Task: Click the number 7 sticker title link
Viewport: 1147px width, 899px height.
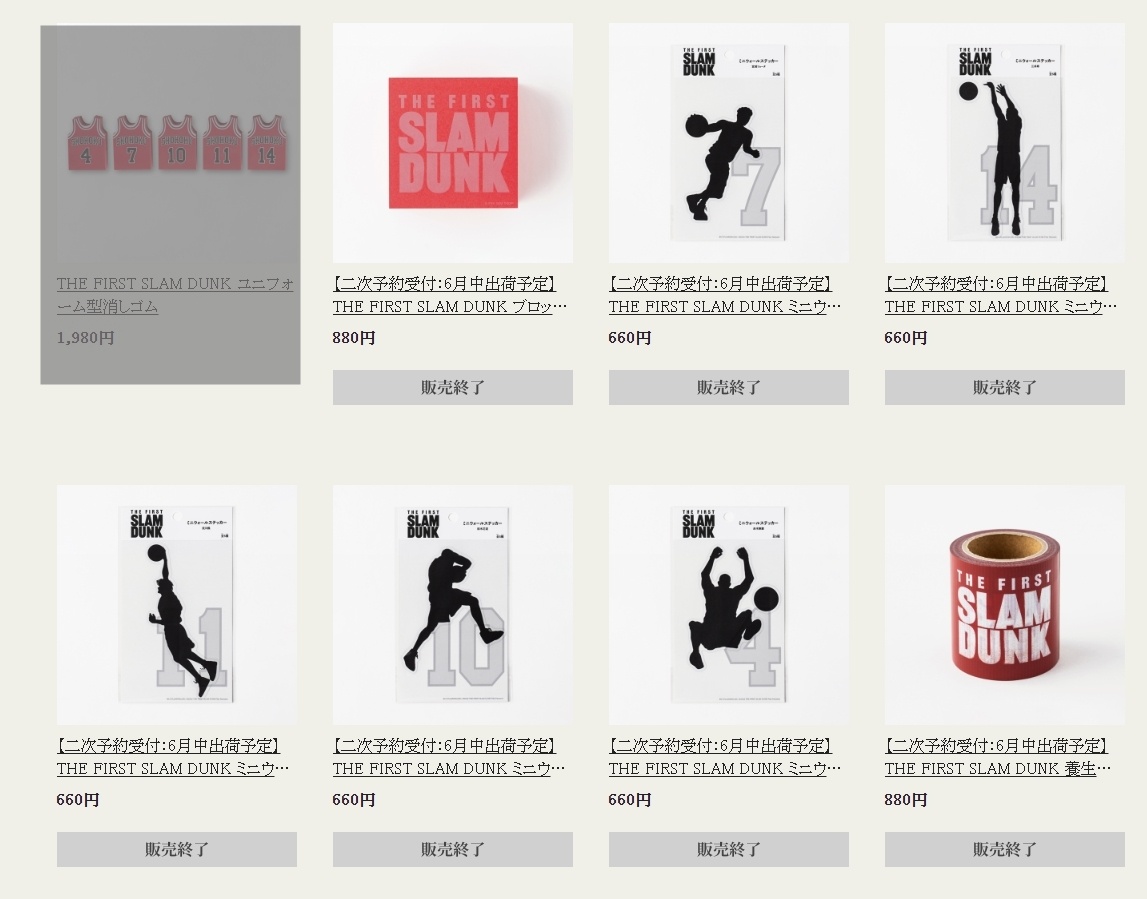Action: [x=725, y=295]
